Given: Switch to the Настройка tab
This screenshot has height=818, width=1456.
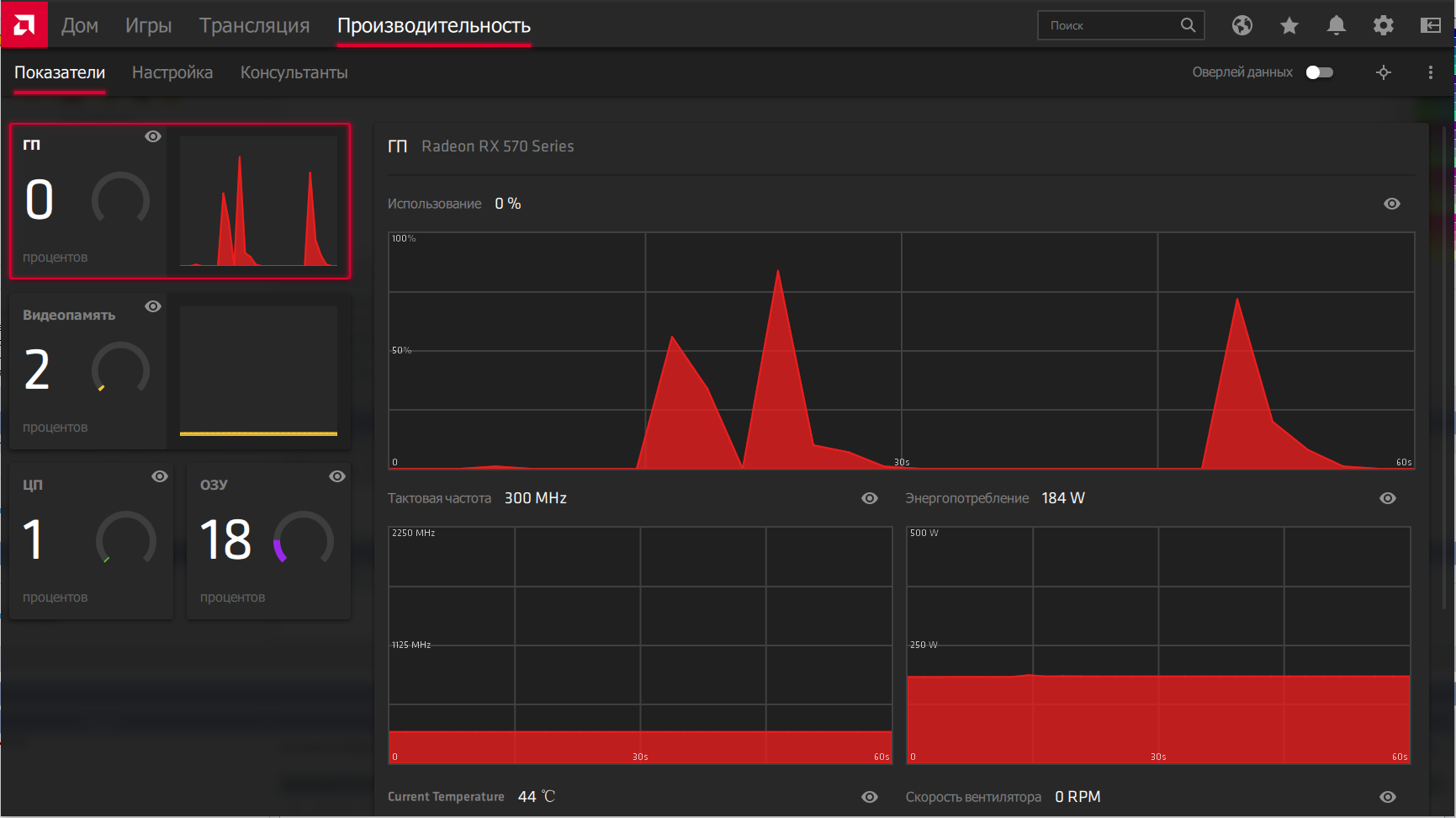Looking at the screenshot, I should [172, 72].
